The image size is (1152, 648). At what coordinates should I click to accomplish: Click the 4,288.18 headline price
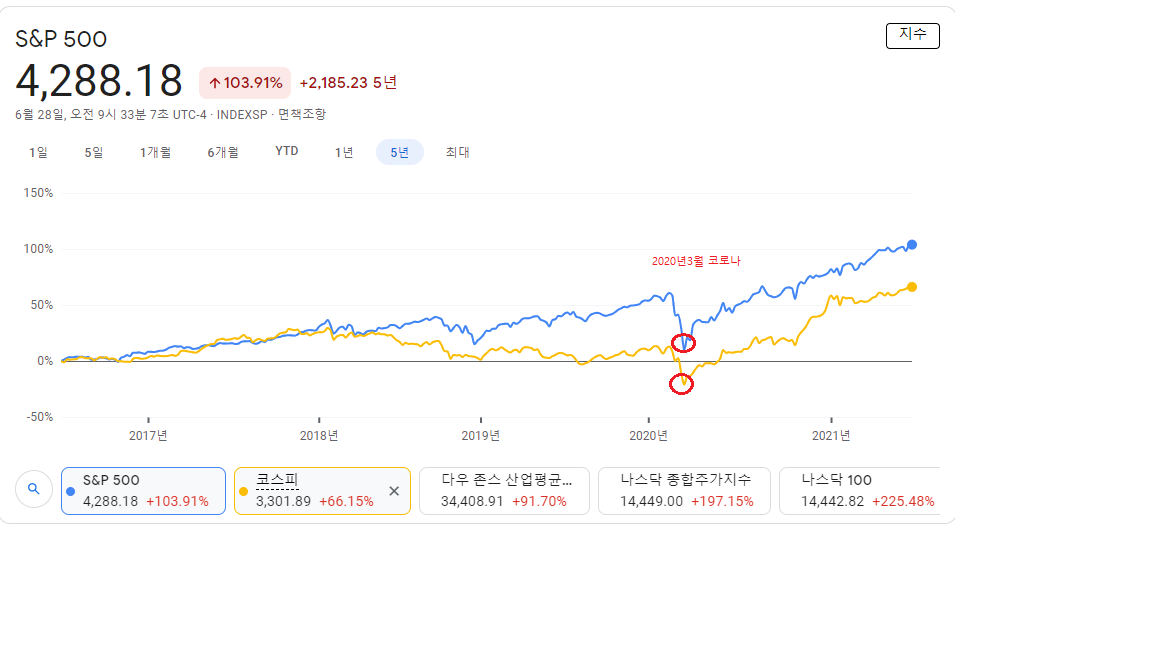pyautogui.click(x=98, y=81)
